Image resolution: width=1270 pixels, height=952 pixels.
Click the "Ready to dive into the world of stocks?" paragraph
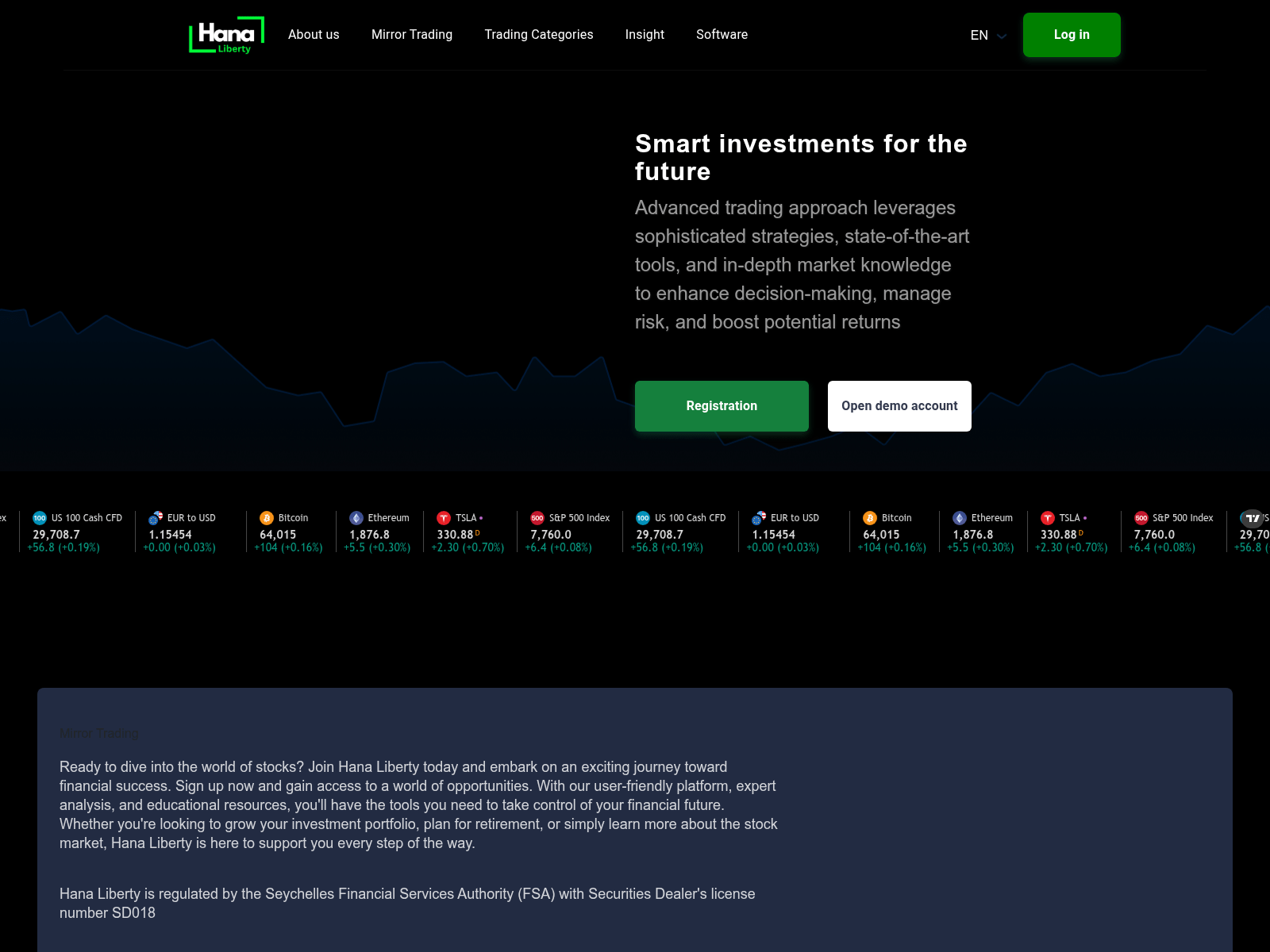click(418, 804)
